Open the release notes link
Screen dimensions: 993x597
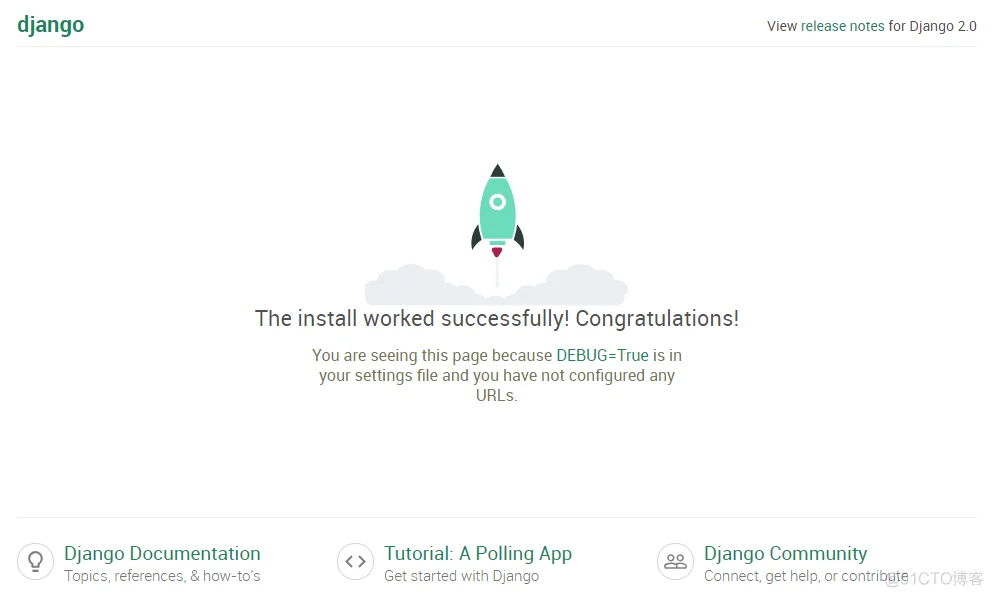tap(842, 26)
